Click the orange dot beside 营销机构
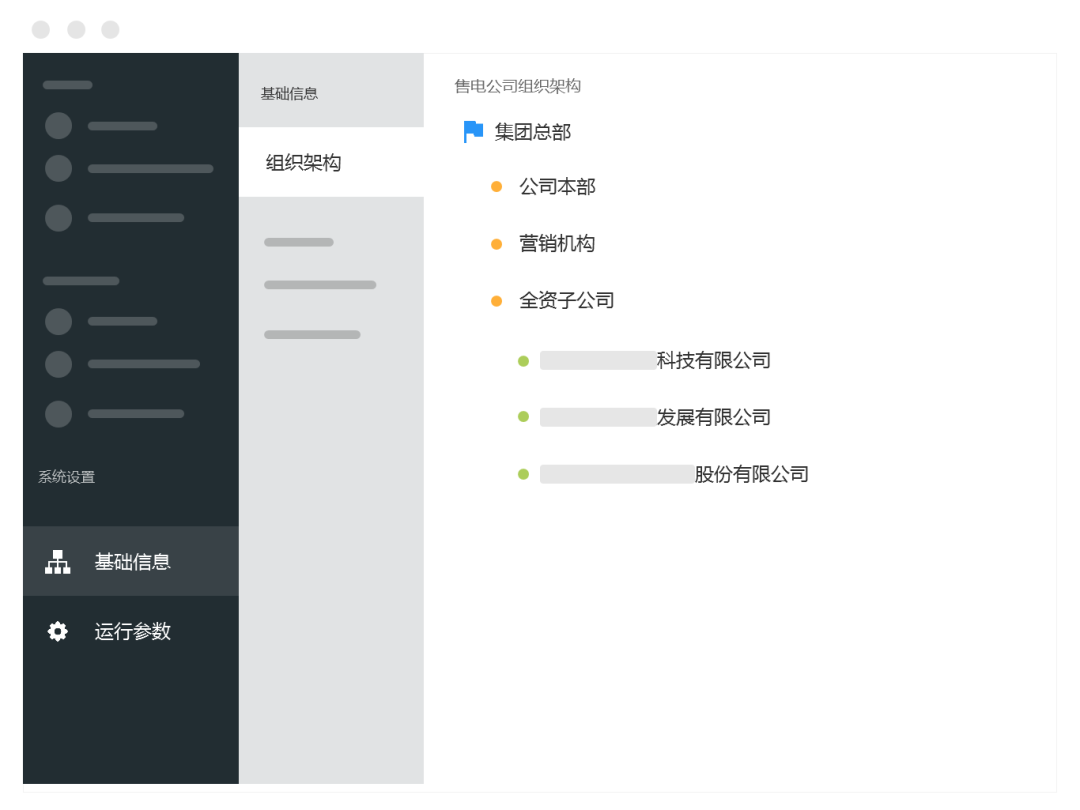Screen dimensions: 1080x810 pos(496,244)
